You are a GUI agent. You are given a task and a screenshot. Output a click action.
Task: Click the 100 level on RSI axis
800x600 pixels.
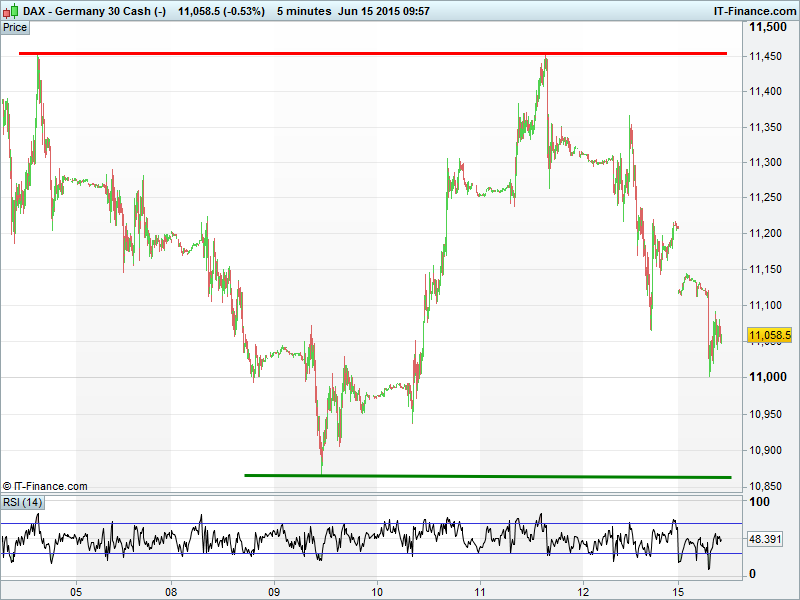coord(758,502)
